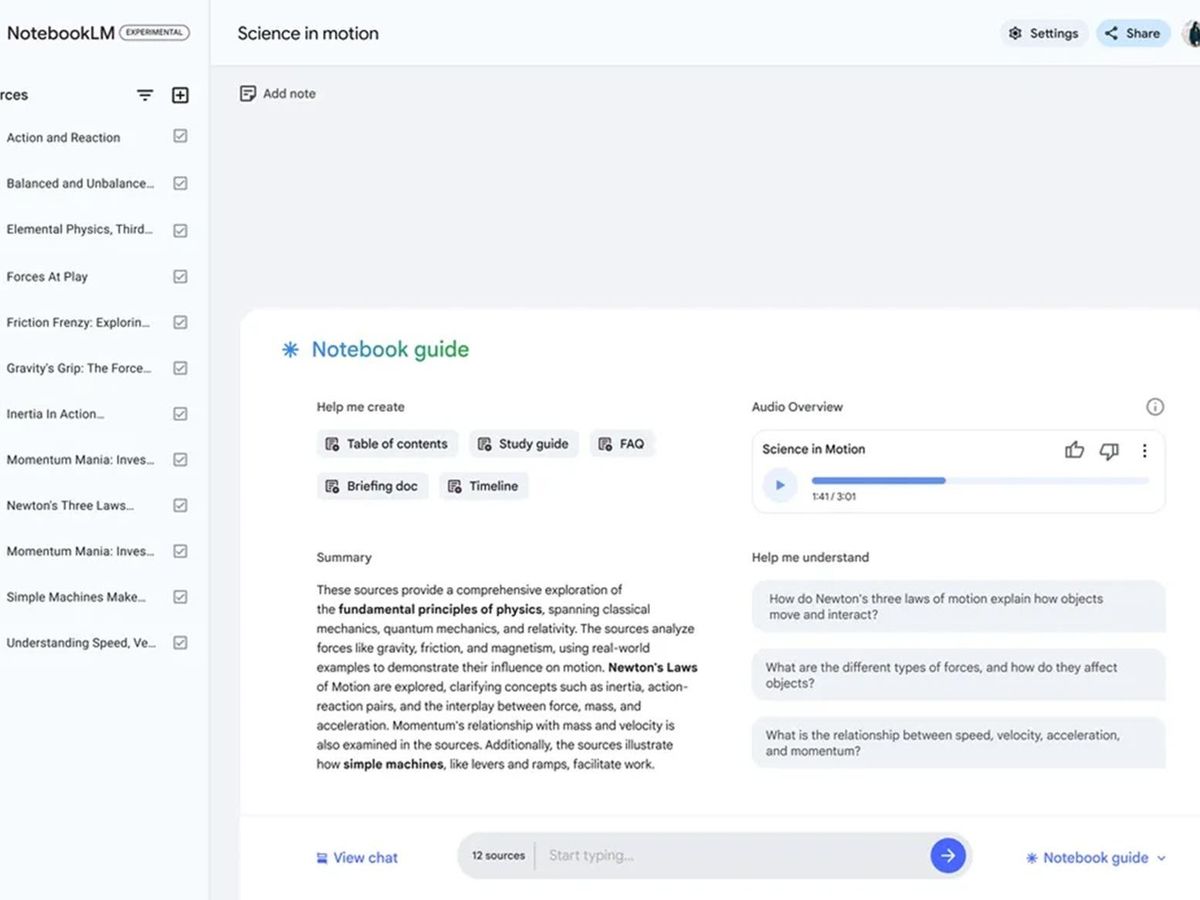Uncheck the Action and Reaction source
This screenshot has height=900, width=1200.
[180, 137]
